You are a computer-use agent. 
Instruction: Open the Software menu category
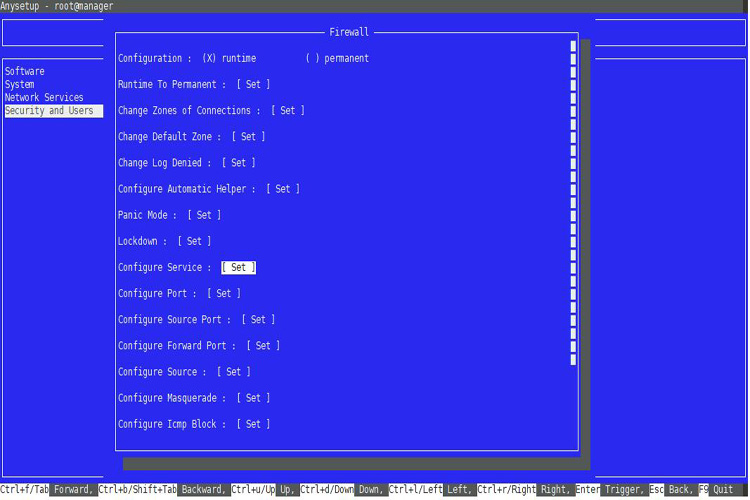click(x=25, y=71)
